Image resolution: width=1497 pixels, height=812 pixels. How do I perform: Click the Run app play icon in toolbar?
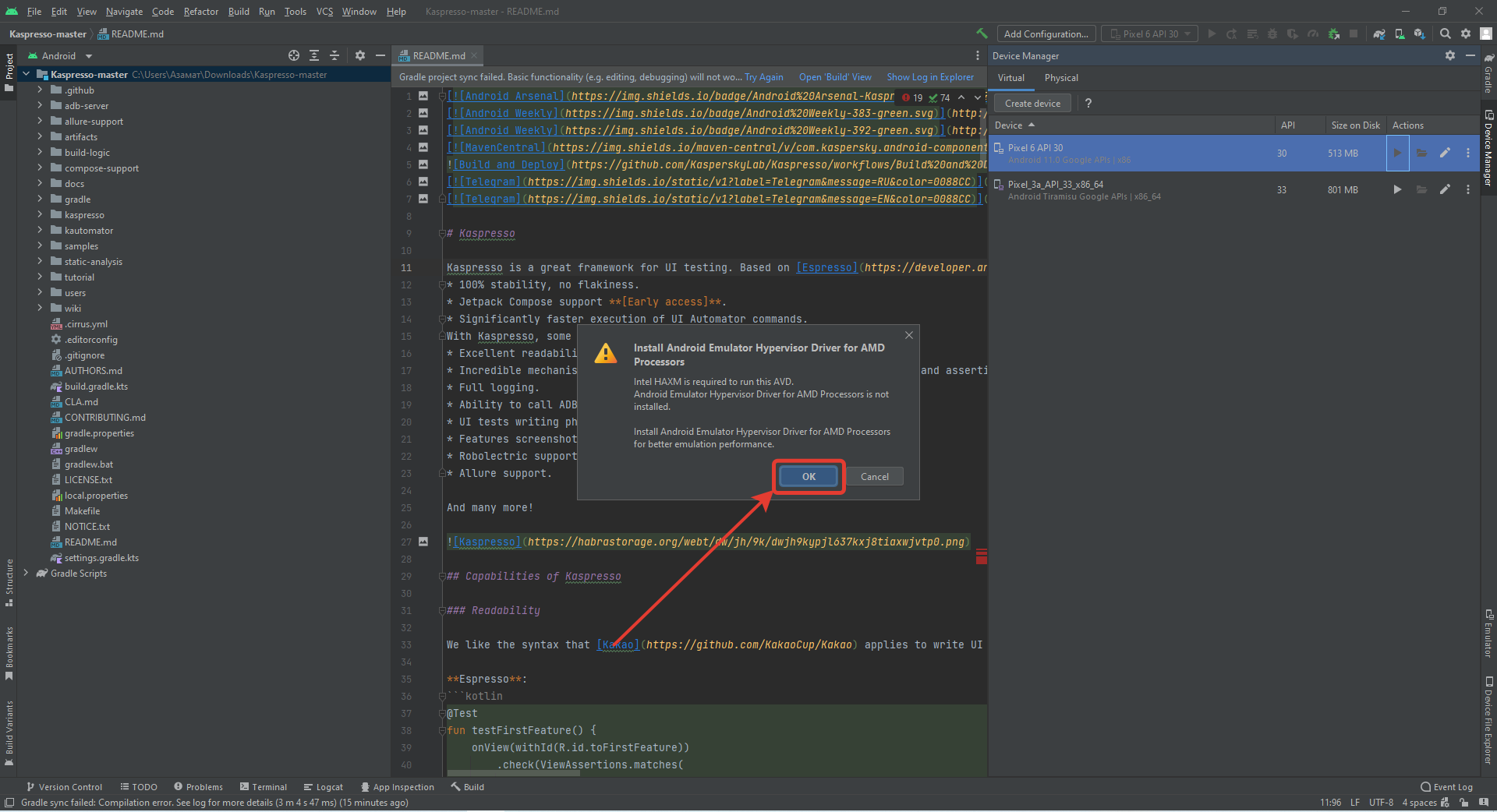pyautogui.click(x=1212, y=34)
